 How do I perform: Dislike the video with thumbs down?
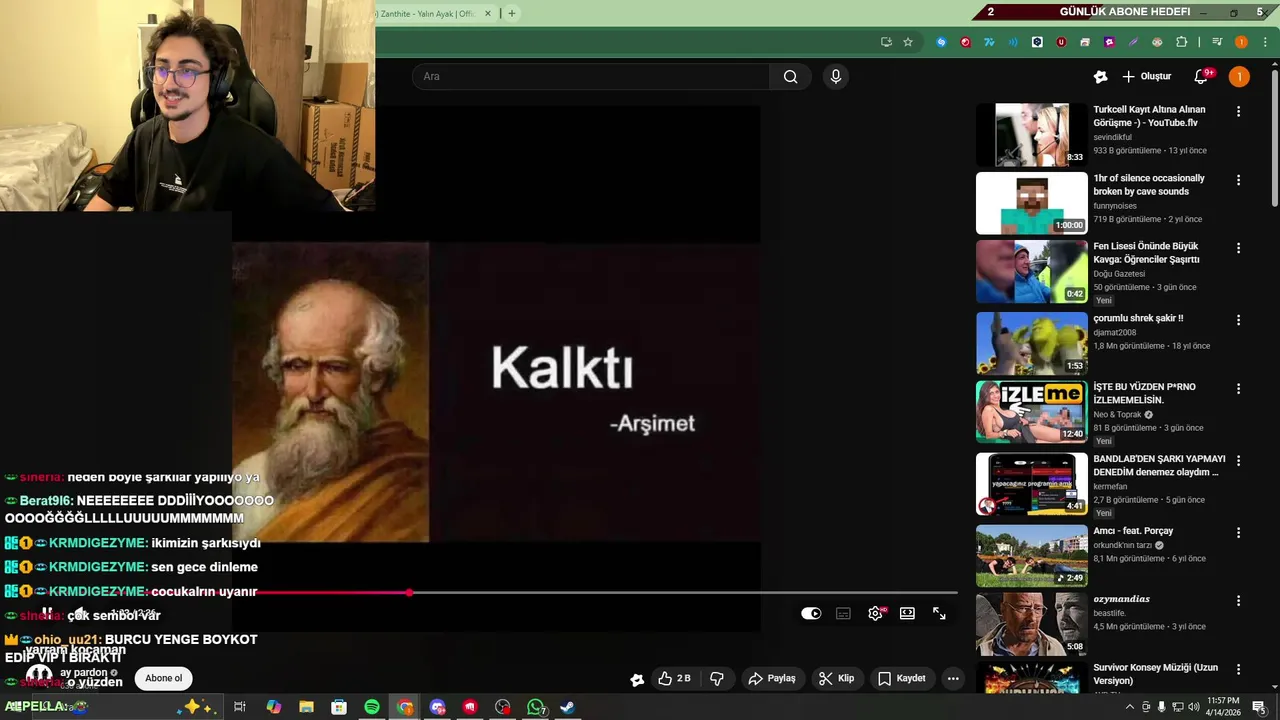click(x=717, y=678)
